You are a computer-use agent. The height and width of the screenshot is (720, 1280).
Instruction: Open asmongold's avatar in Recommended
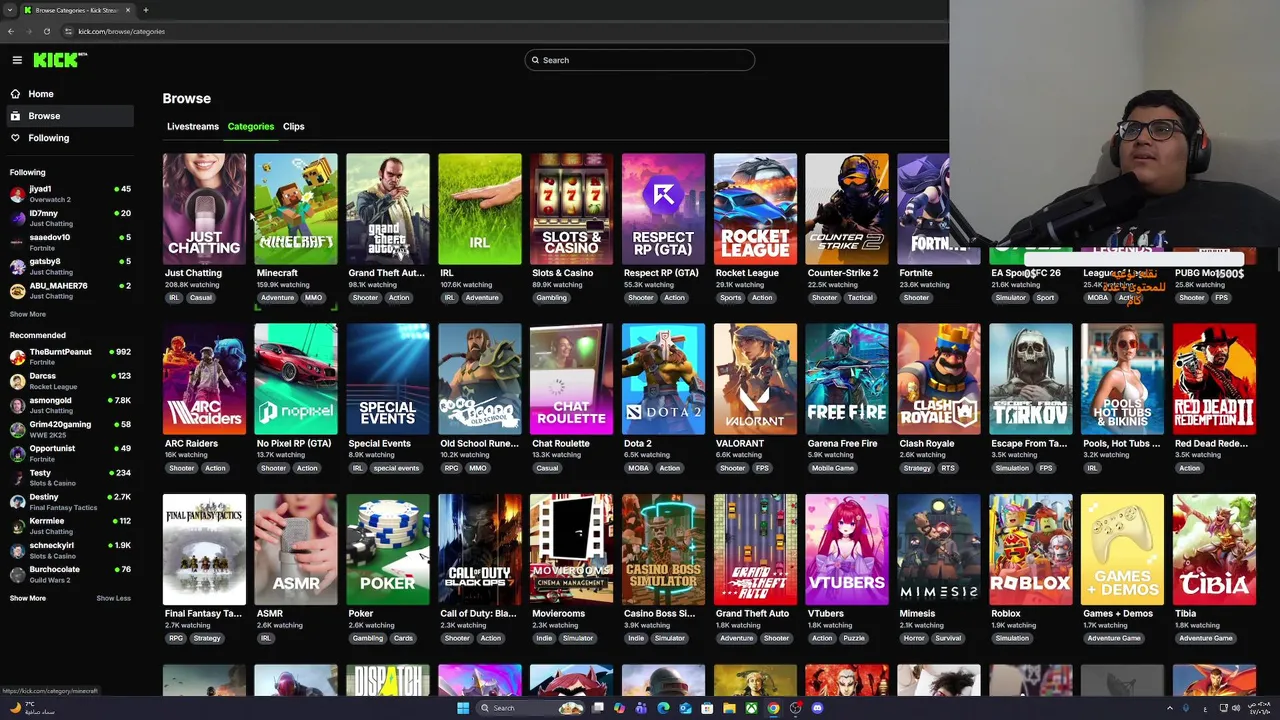[17, 405]
